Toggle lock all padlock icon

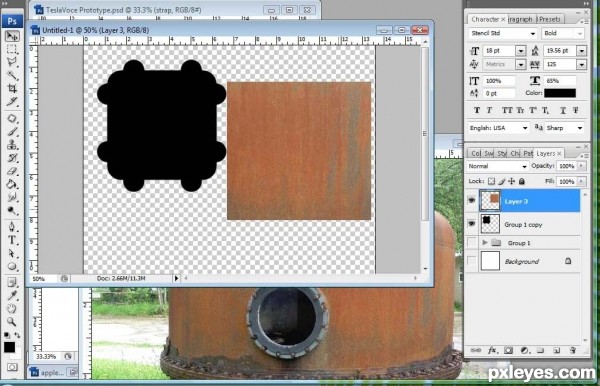click(522, 181)
